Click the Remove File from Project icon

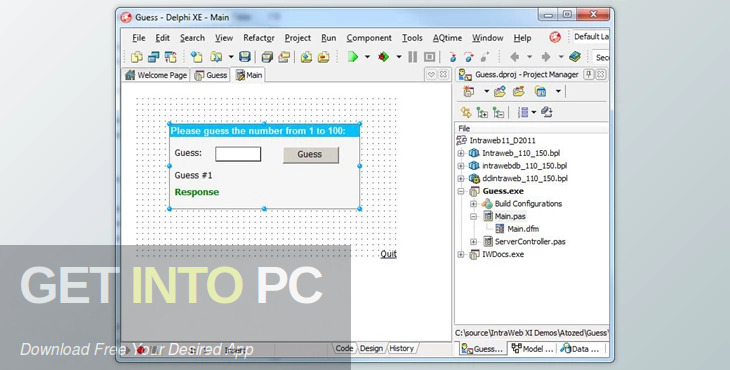pyautogui.click(x=323, y=57)
